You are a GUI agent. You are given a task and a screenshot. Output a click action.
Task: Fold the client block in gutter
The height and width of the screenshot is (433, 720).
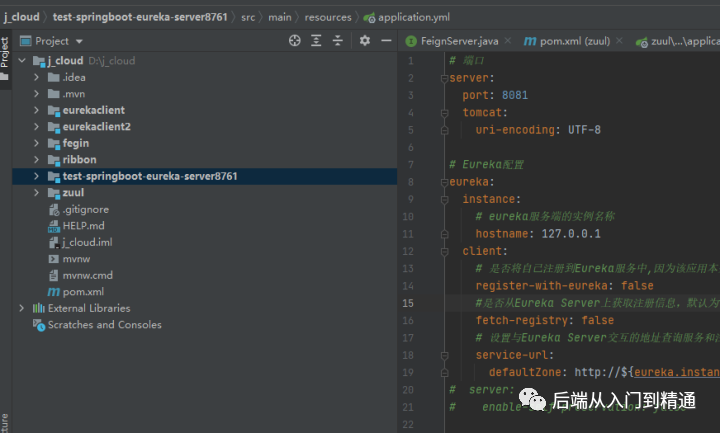pyautogui.click(x=444, y=252)
